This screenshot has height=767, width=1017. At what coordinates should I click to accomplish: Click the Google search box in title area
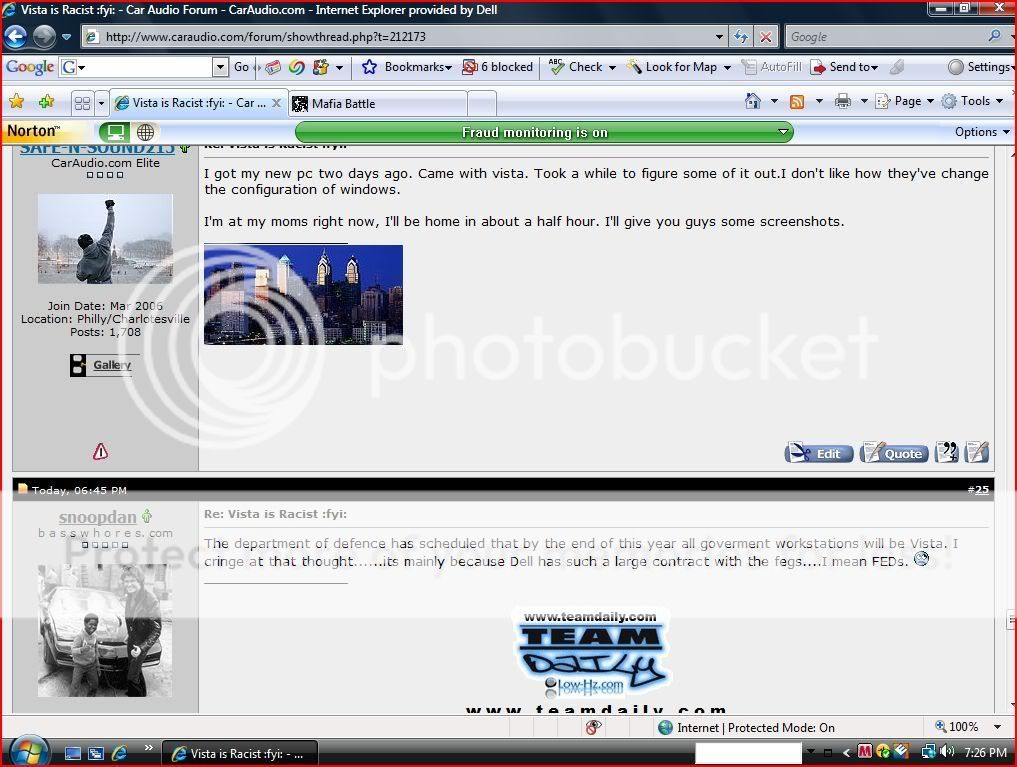click(x=885, y=37)
